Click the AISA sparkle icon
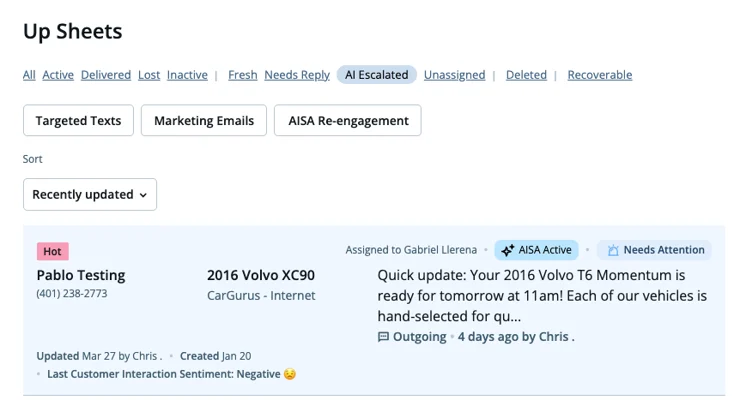740x406 pixels. click(507, 250)
